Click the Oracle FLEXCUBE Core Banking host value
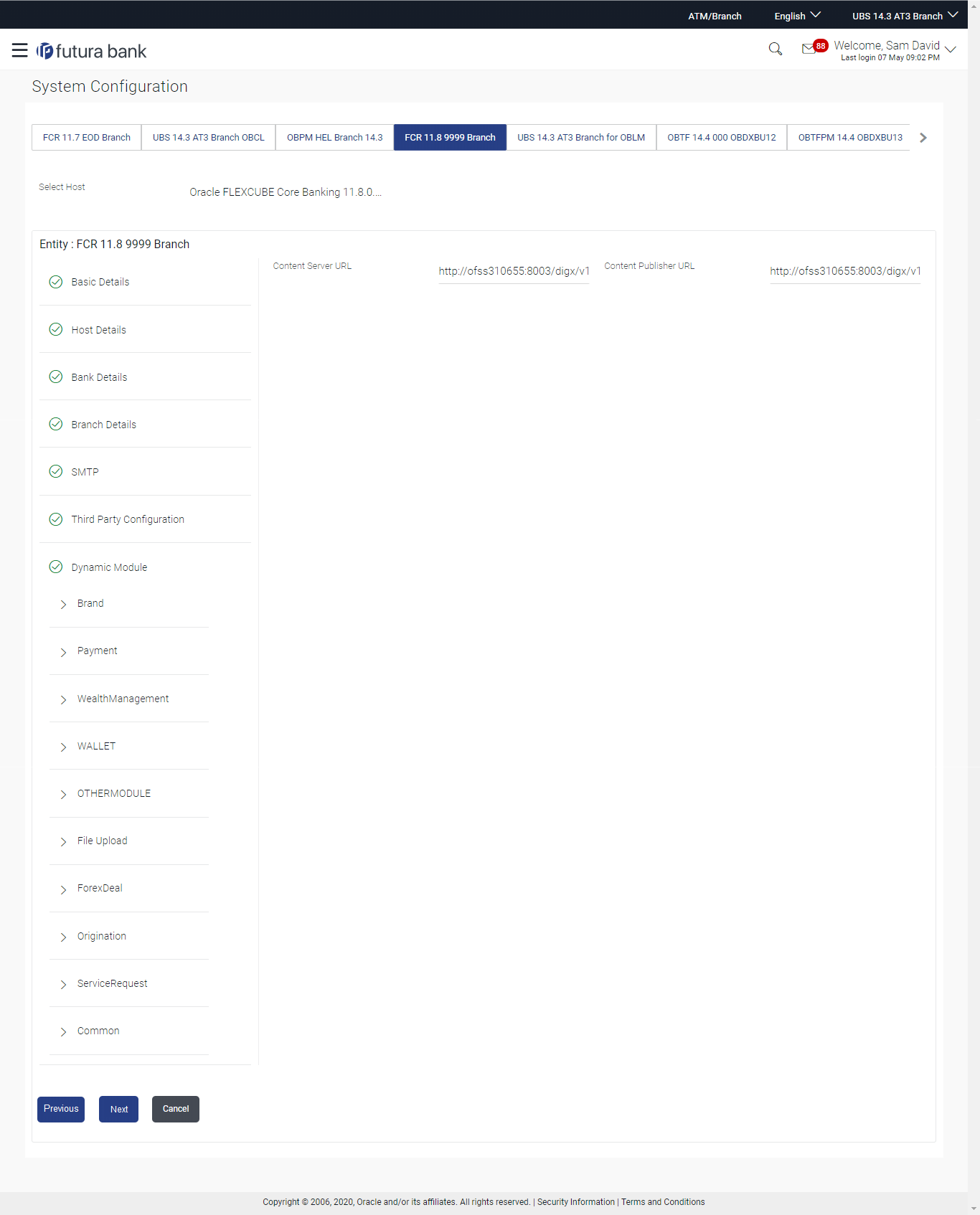980x1215 pixels. tap(286, 192)
